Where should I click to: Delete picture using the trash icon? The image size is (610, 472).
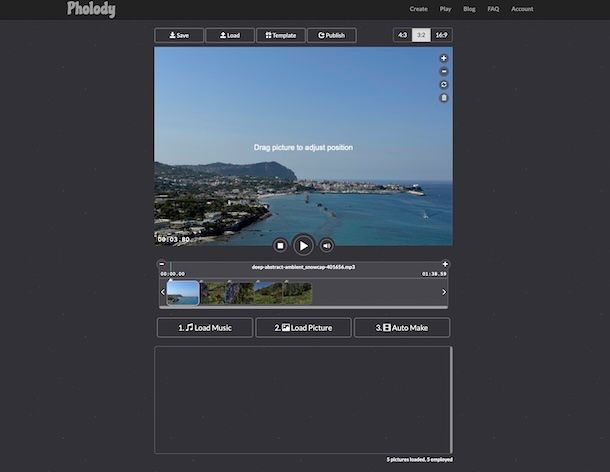tap(444, 98)
